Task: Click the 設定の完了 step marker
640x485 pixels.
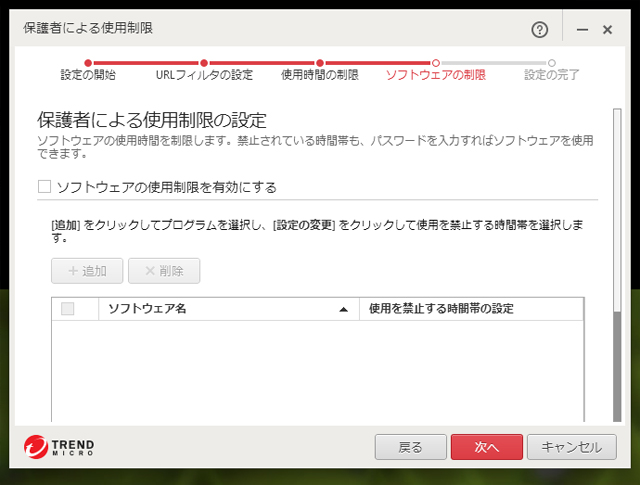Action: [551, 63]
